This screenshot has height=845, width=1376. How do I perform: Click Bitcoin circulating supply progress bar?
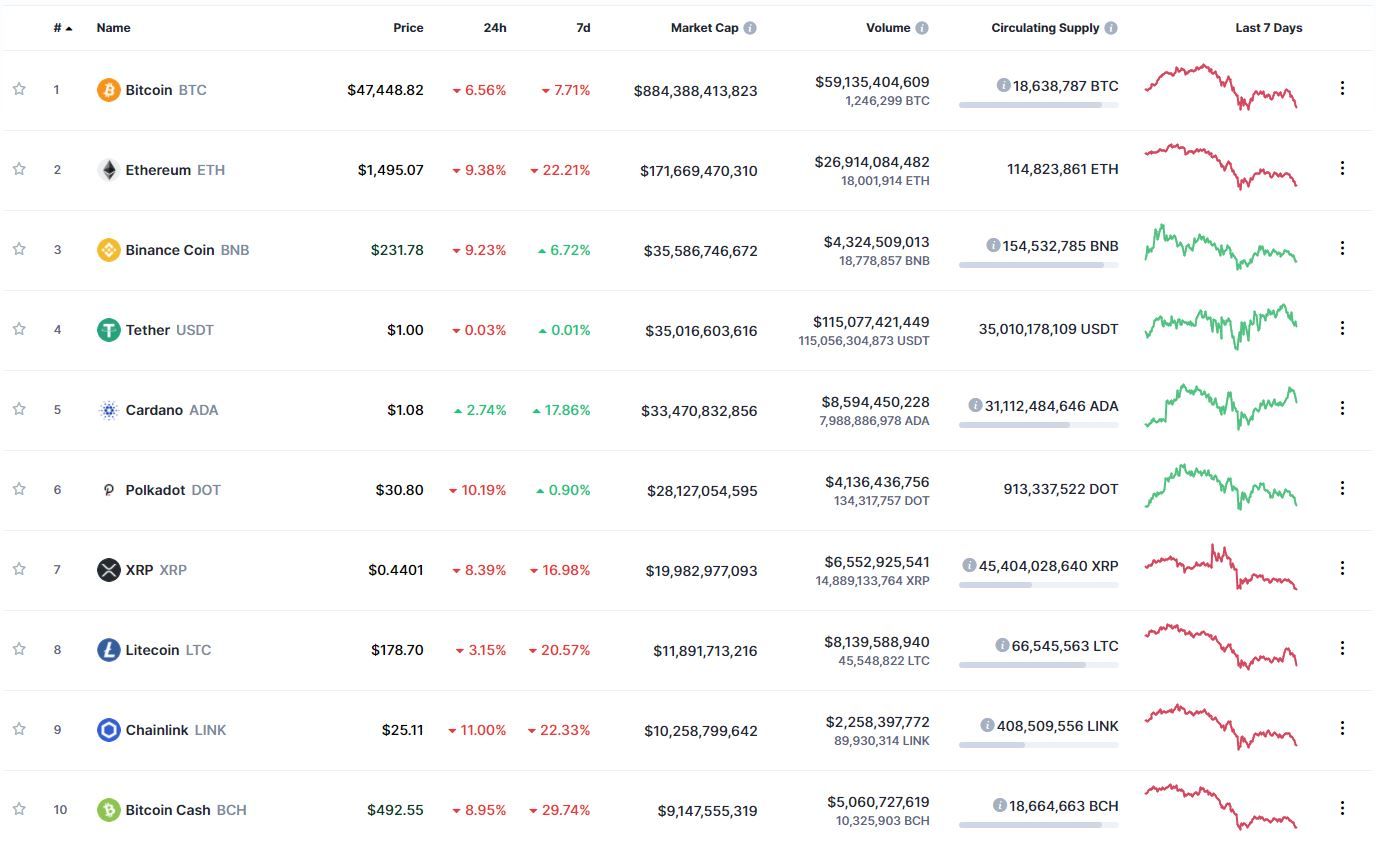tap(1038, 105)
